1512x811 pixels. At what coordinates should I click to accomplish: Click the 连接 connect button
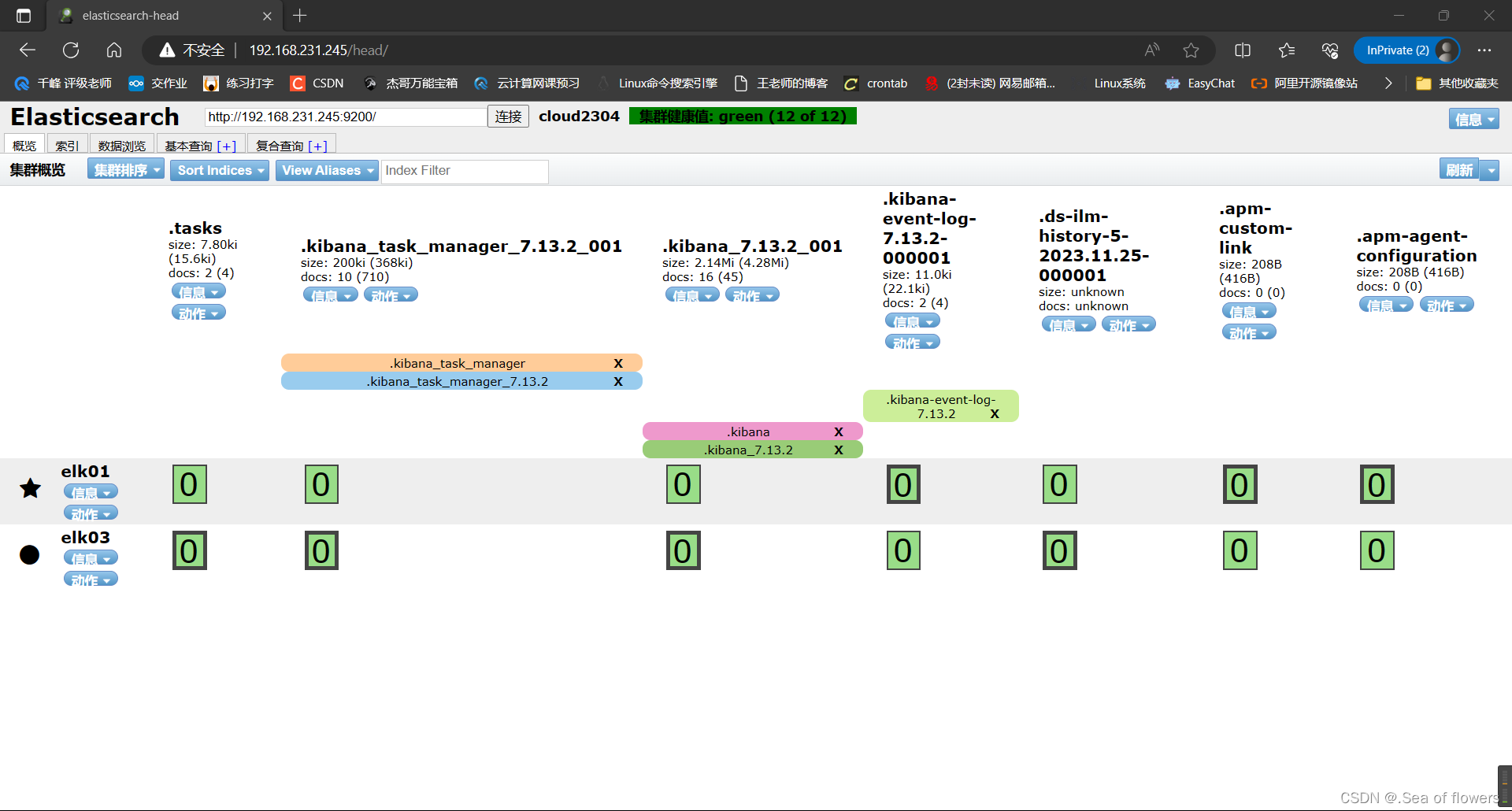[x=508, y=117]
